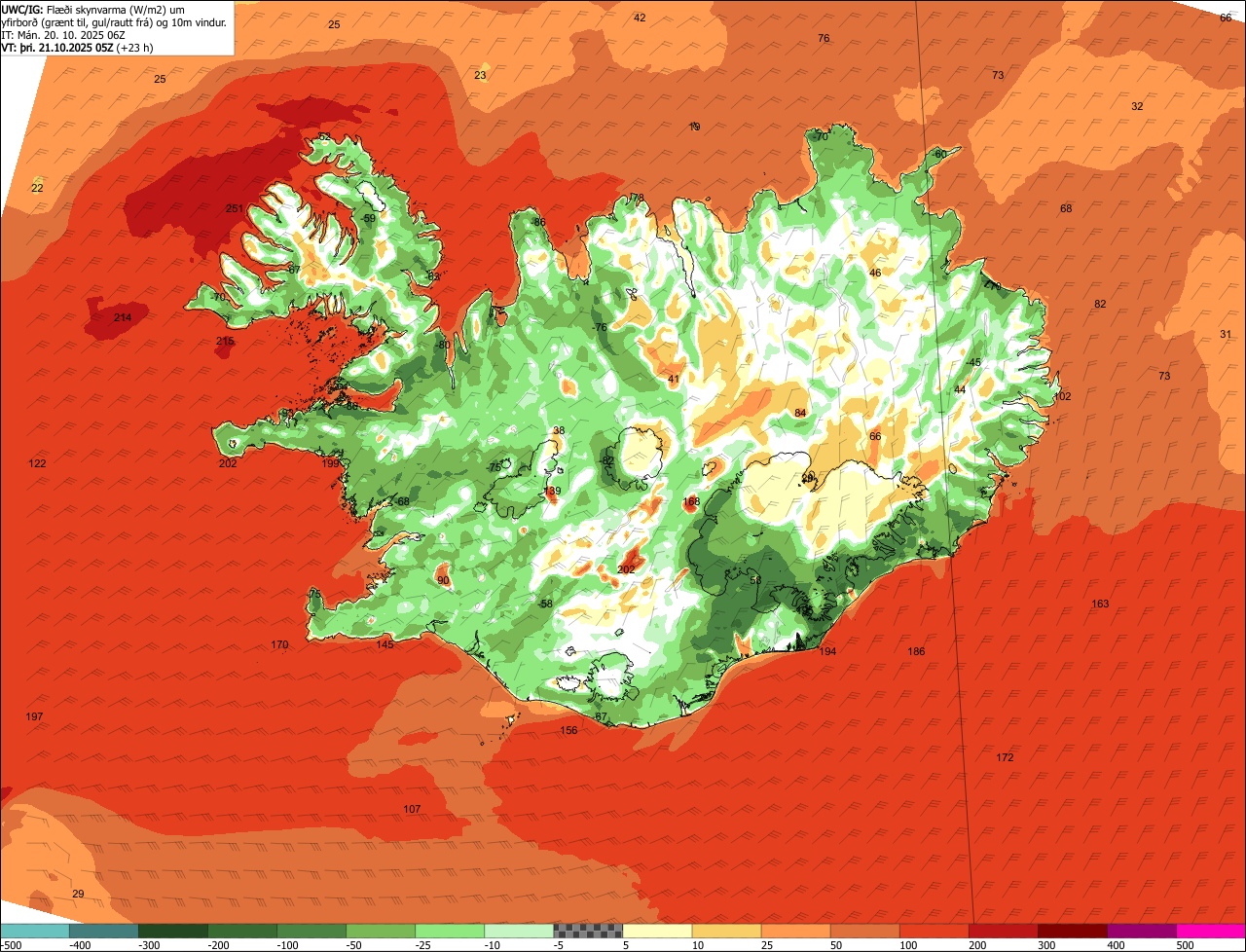Click the inland value 168 in central Iceland

(x=691, y=502)
